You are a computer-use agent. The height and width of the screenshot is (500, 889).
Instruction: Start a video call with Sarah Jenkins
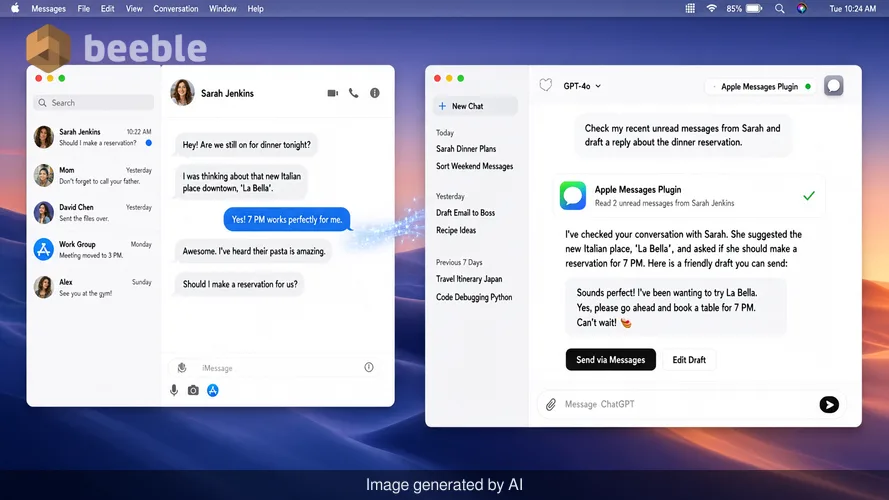[x=333, y=93]
